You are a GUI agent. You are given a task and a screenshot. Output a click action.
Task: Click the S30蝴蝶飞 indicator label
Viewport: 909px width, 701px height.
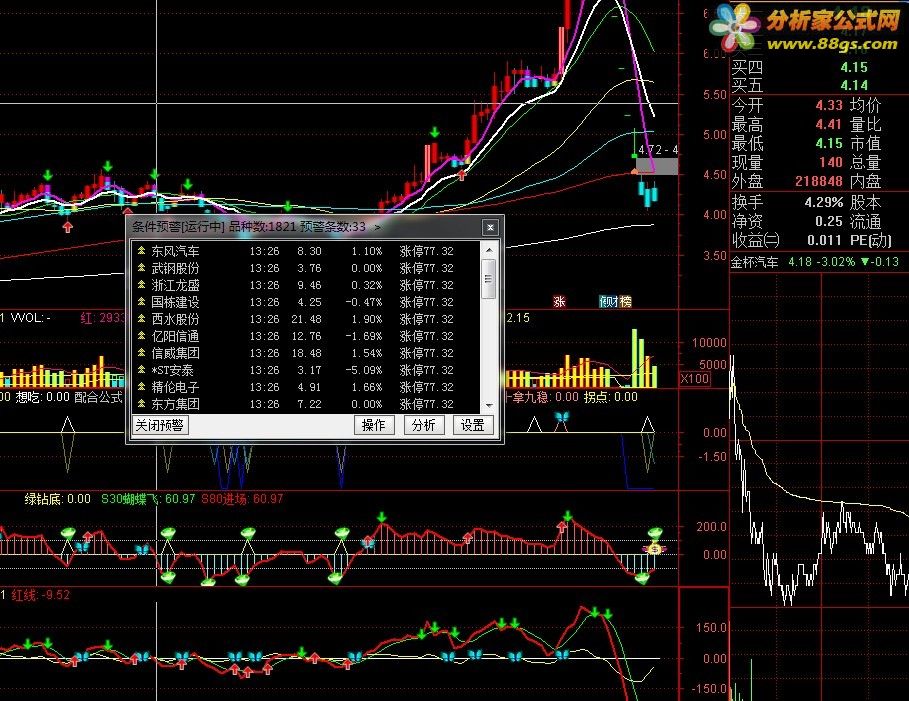(x=148, y=499)
